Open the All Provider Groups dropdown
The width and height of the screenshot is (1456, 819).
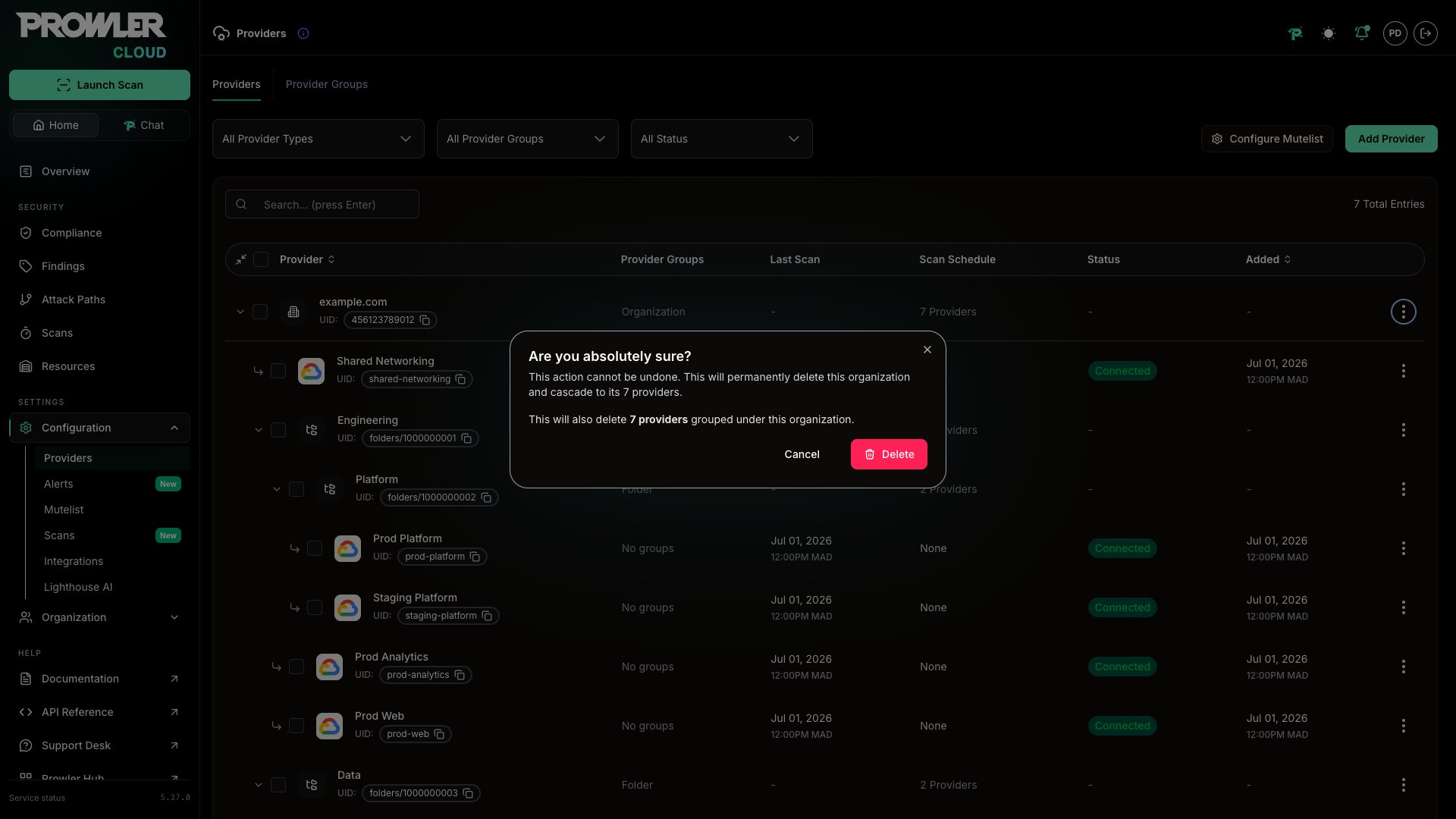[x=528, y=139]
